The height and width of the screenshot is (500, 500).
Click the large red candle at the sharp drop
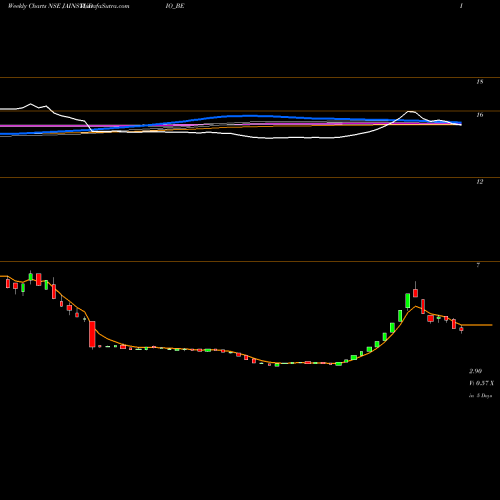point(92,334)
